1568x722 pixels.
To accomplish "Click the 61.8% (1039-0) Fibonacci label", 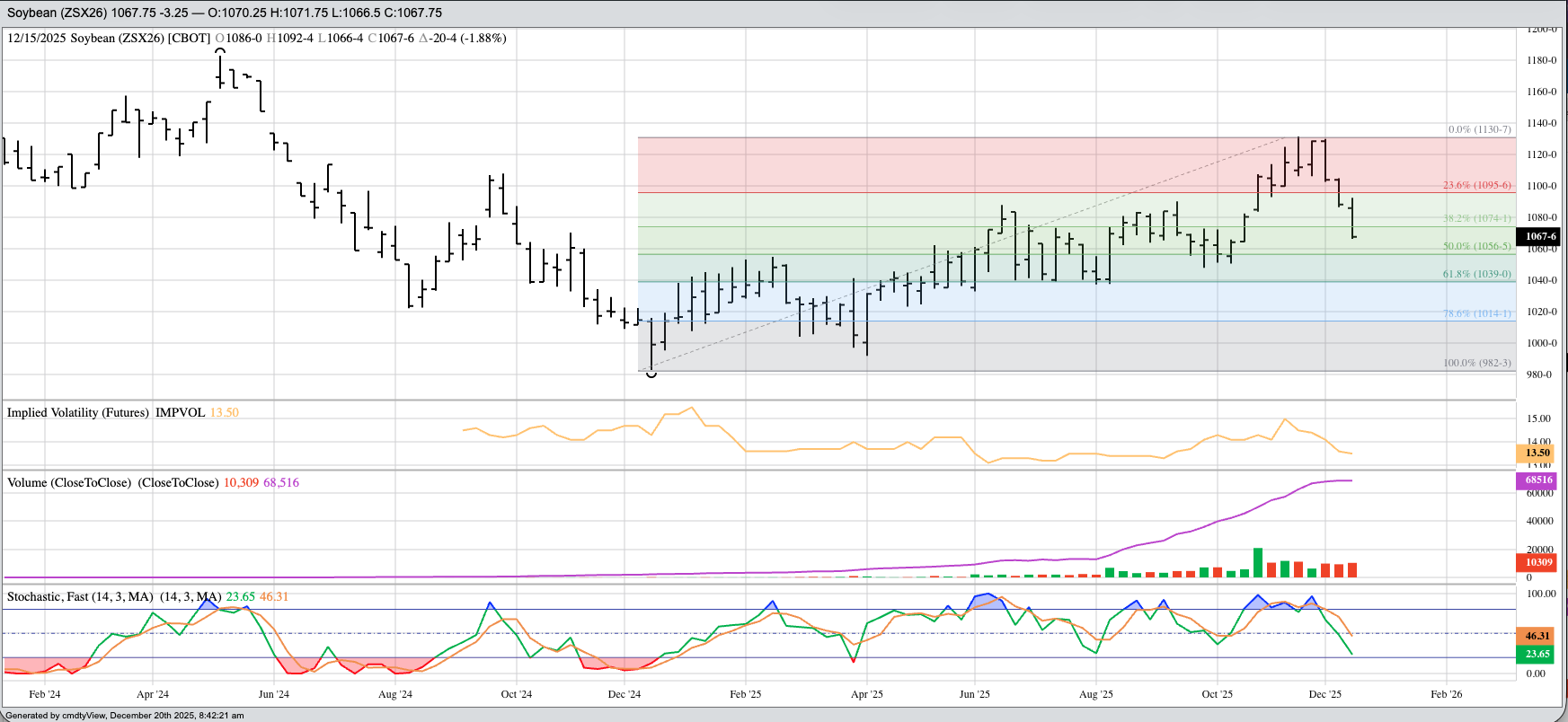I will (x=1476, y=274).
